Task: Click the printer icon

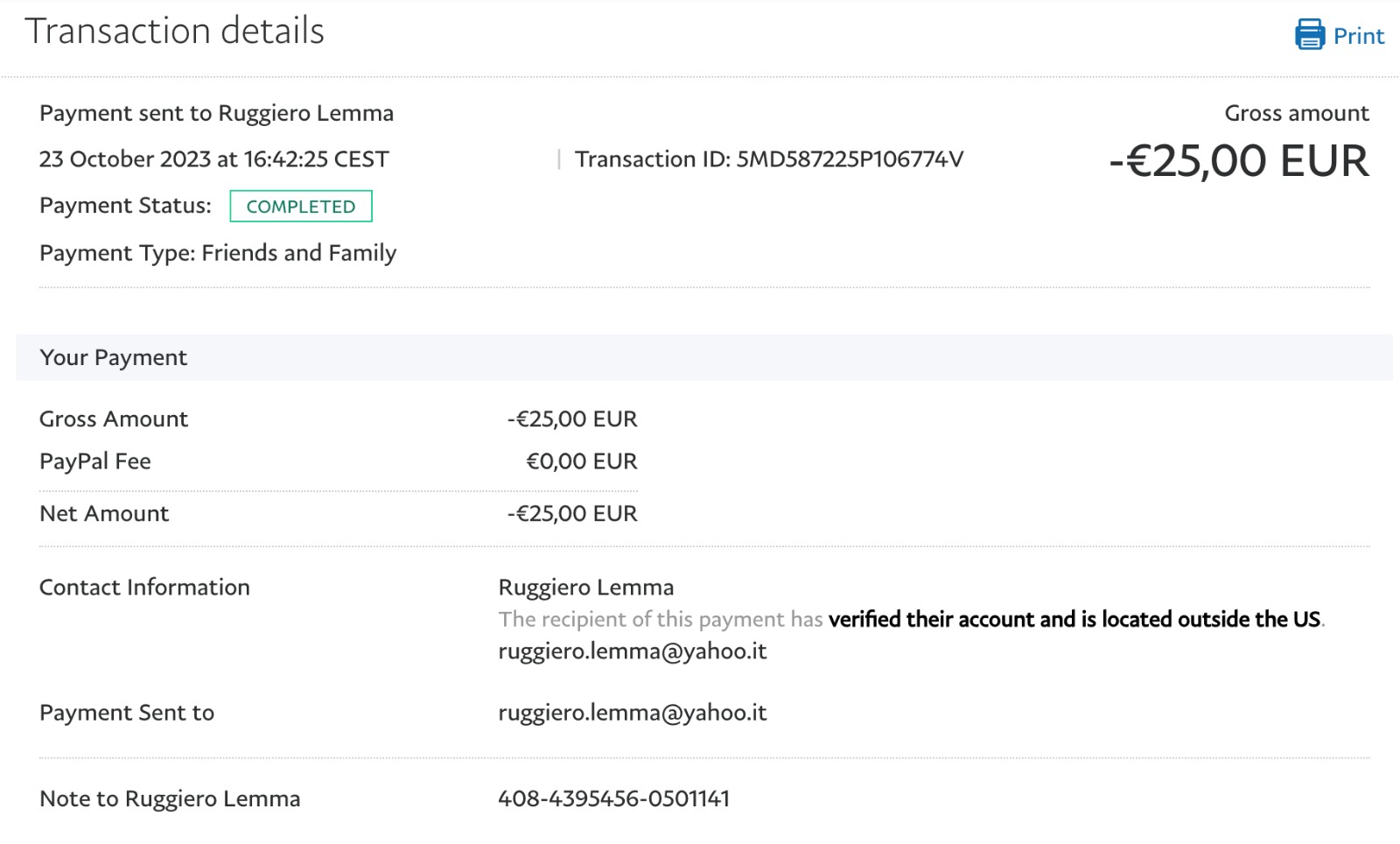Action: click(x=1309, y=35)
